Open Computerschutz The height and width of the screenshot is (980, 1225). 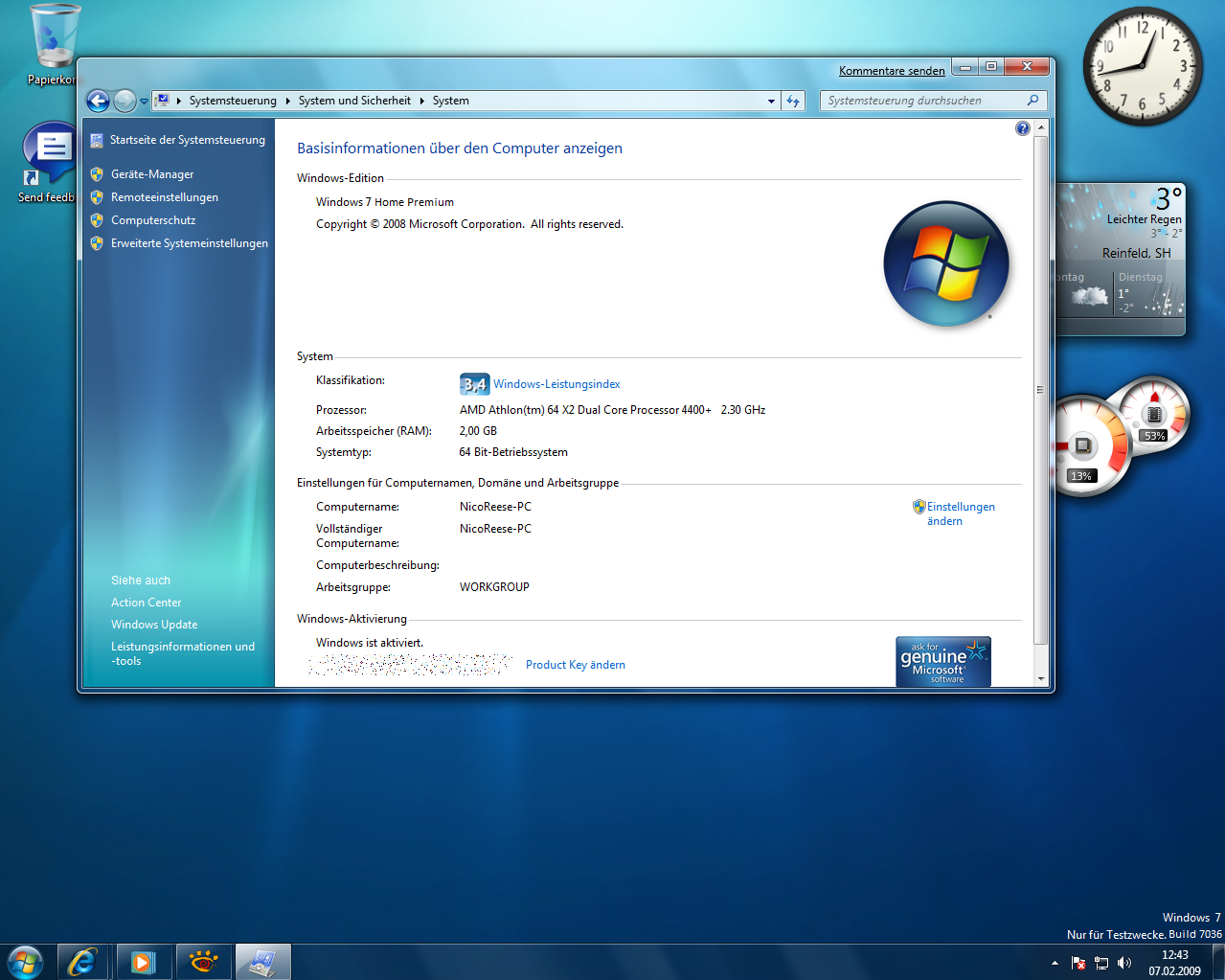tap(153, 220)
